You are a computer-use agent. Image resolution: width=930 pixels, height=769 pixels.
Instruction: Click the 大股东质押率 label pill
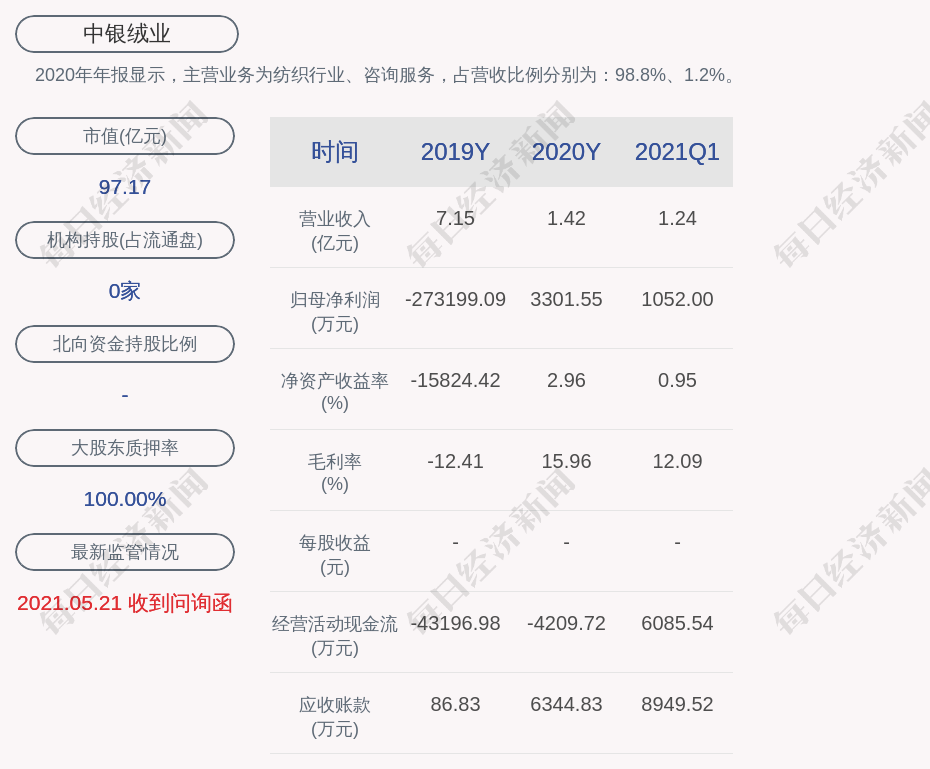(125, 448)
